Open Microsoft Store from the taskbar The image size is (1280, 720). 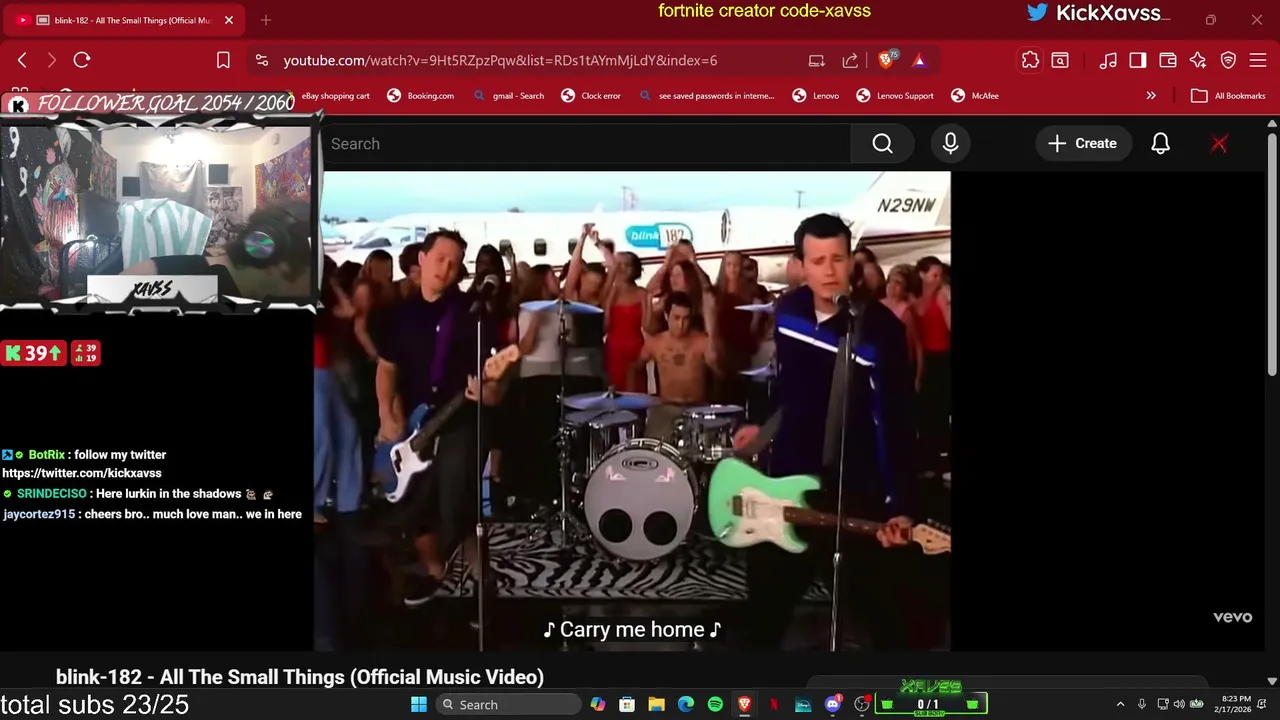pyautogui.click(x=627, y=704)
